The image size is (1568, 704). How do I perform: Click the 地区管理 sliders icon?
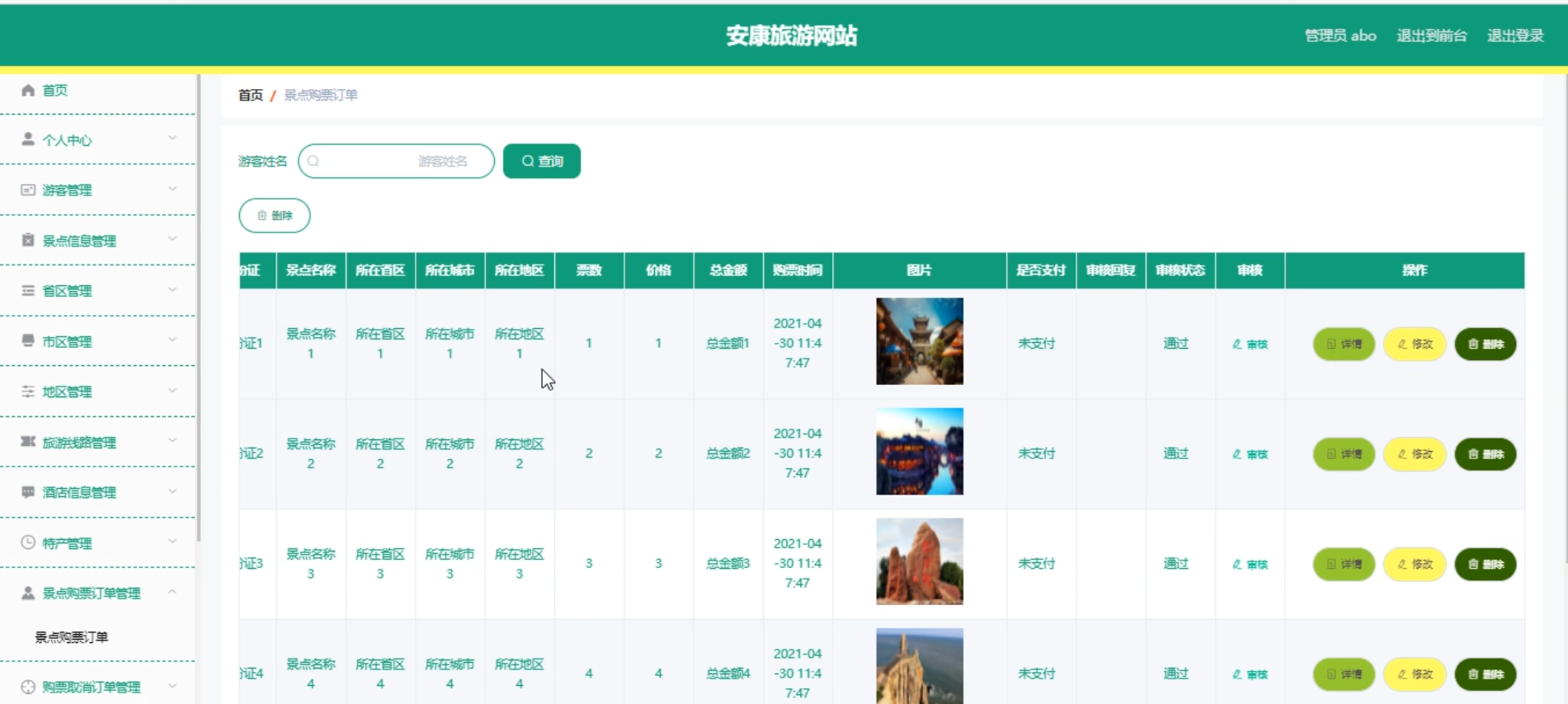point(28,391)
